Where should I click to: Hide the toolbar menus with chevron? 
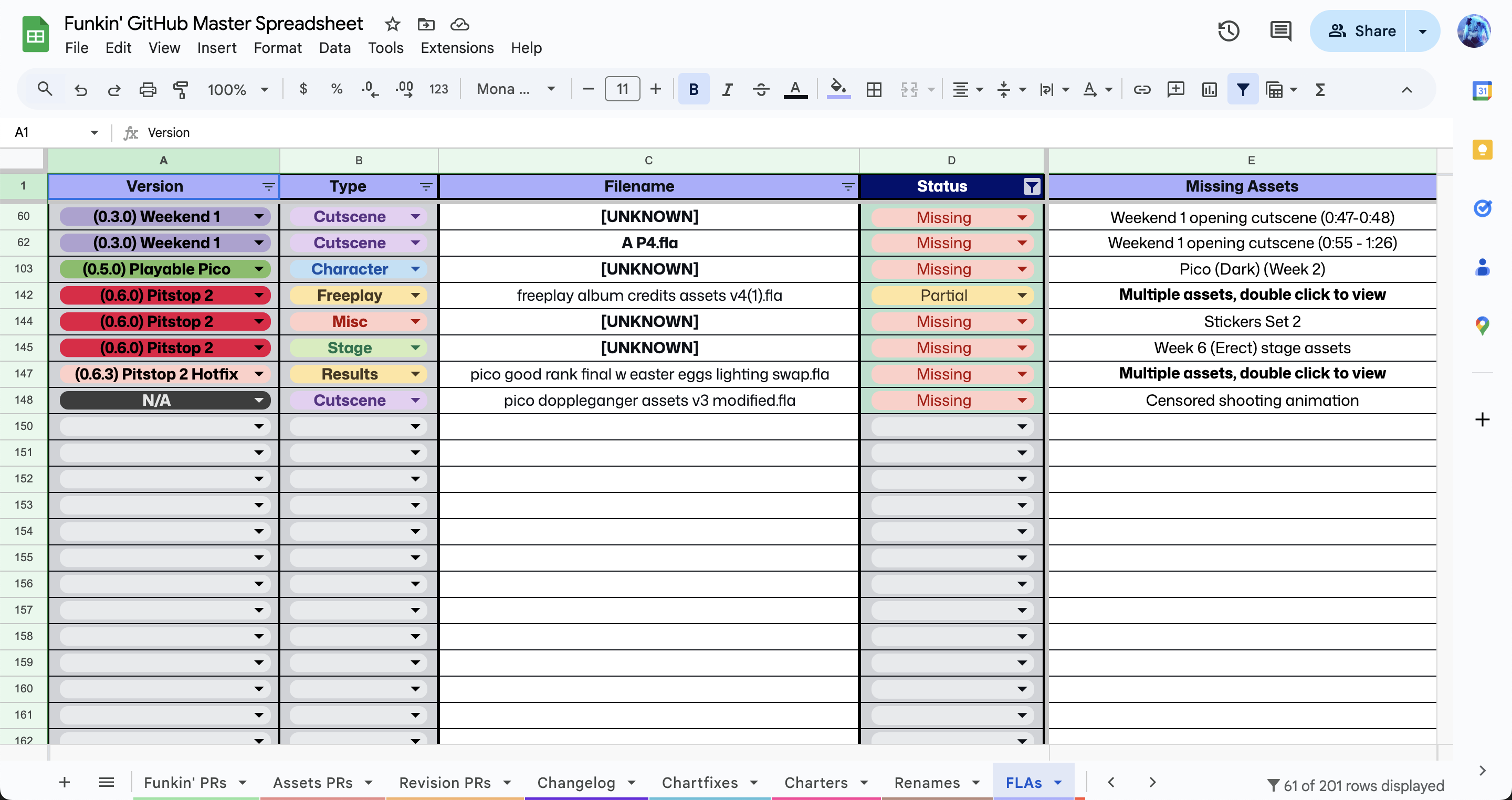(x=1407, y=89)
